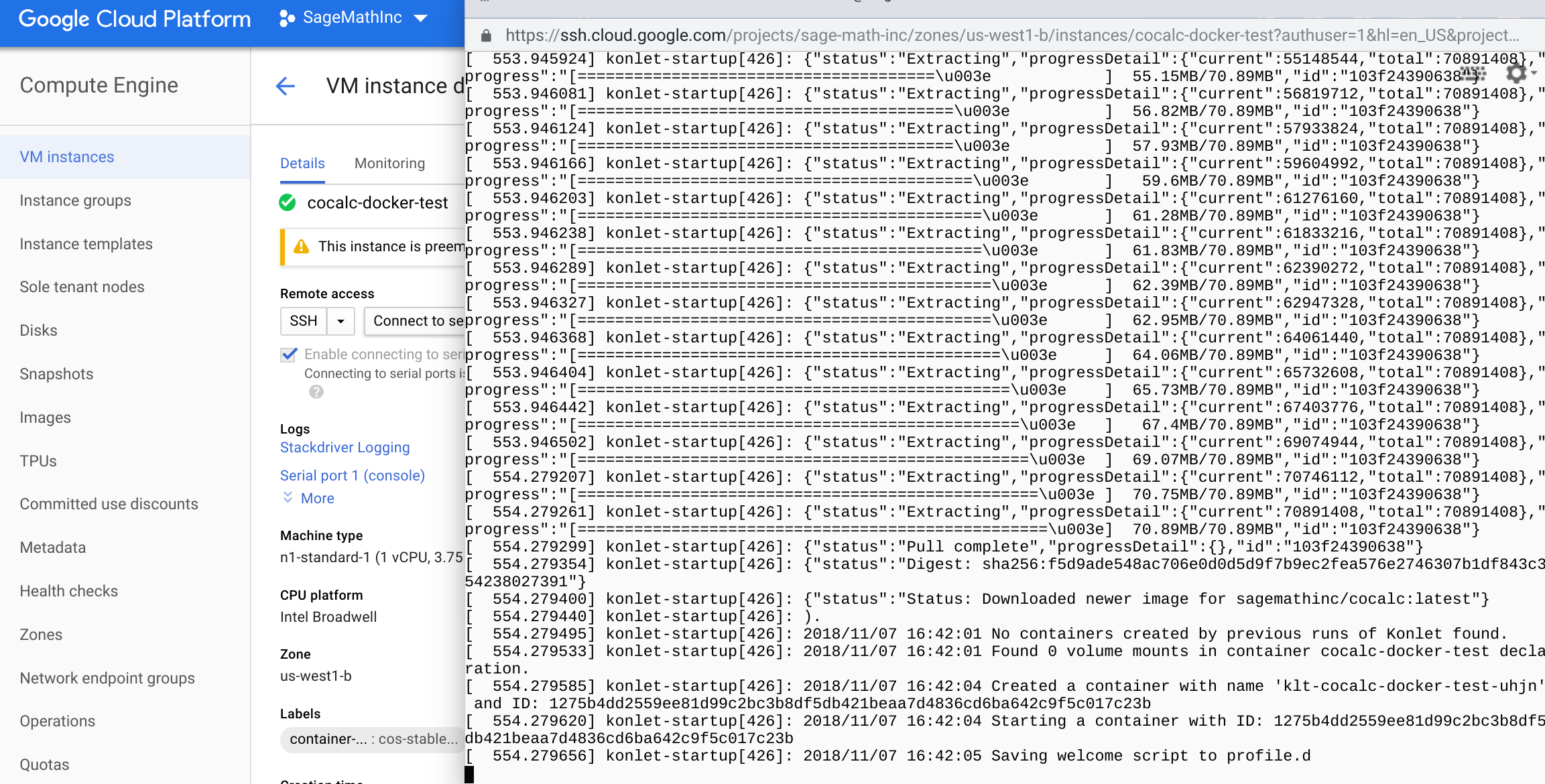Click the back arrow beside VM instance details

286,86
